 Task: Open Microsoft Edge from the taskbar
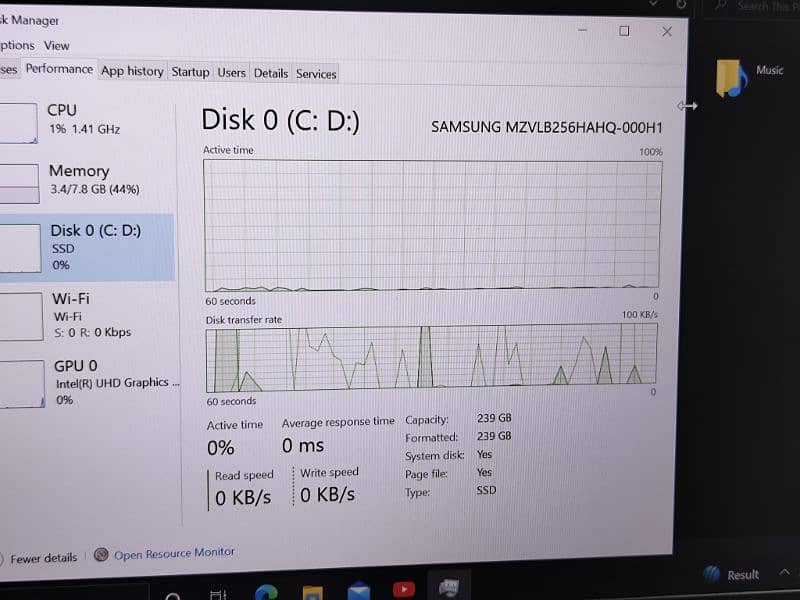[x=266, y=593]
